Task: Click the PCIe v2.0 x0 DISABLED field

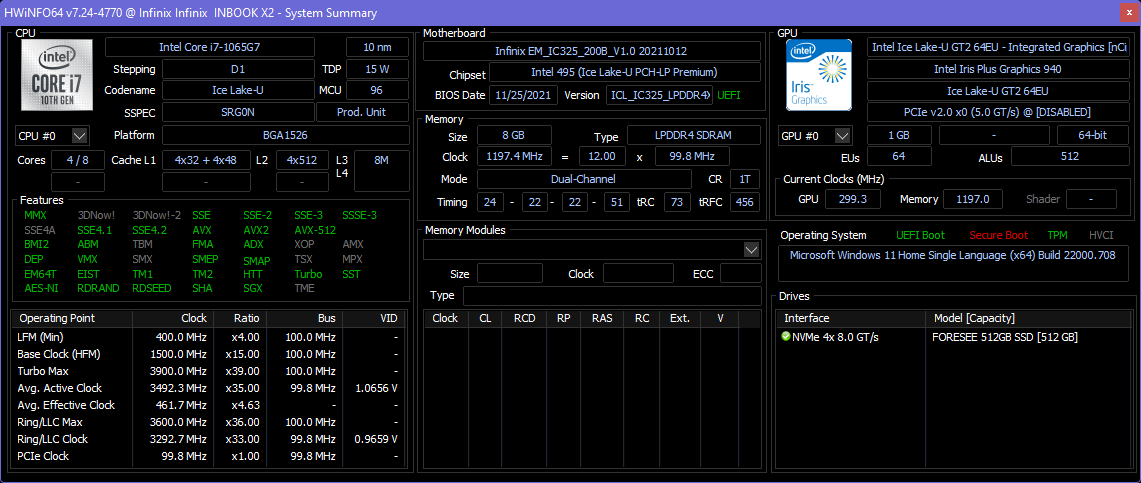Action: click(x=998, y=113)
